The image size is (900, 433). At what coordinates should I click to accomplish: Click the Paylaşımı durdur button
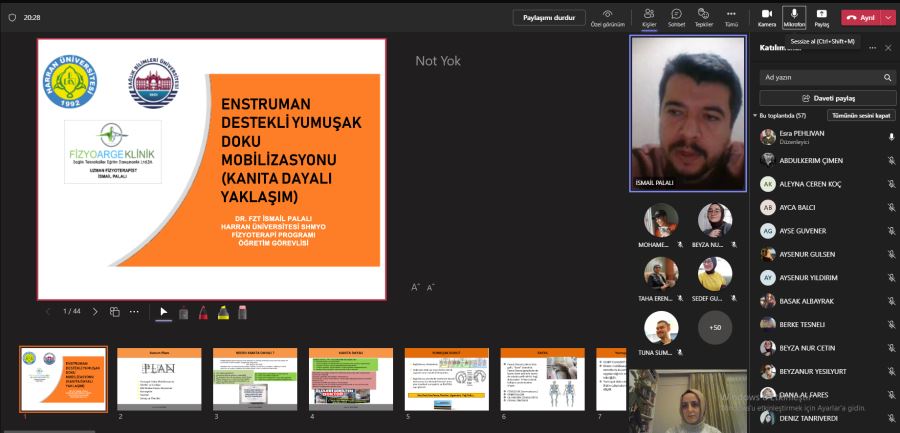click(x=549, y=17)
